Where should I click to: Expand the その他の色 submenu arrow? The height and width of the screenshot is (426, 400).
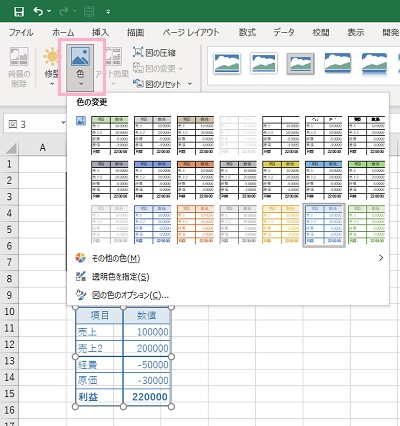[381, 258]
